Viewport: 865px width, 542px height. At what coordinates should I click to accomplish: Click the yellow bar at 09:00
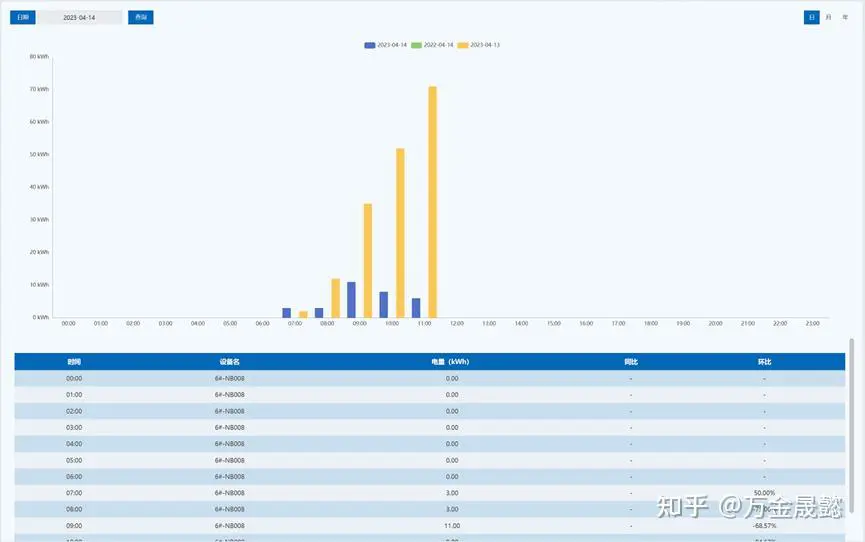[x=368, y=260]
